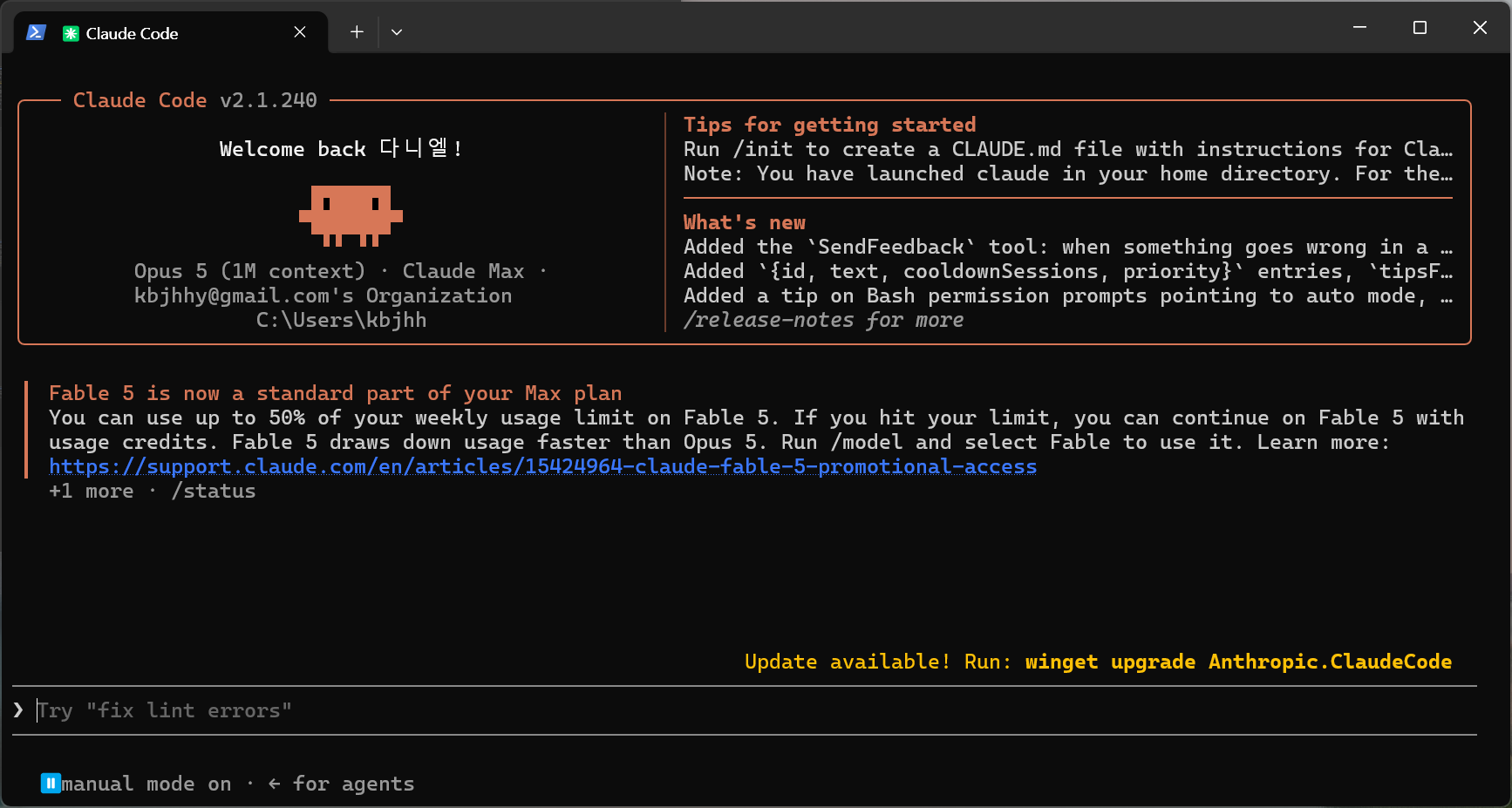Image resolution: width=1512 pixels, height=808 pixels.
Task: Close the terminal window
Action: coord(1480,28)
